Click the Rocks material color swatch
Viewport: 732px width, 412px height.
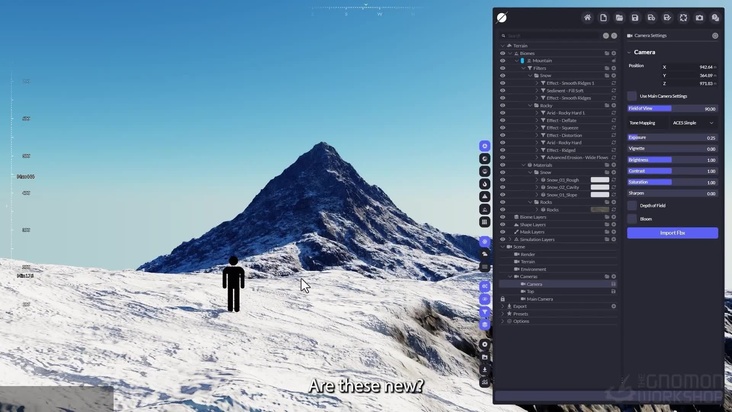600,209
